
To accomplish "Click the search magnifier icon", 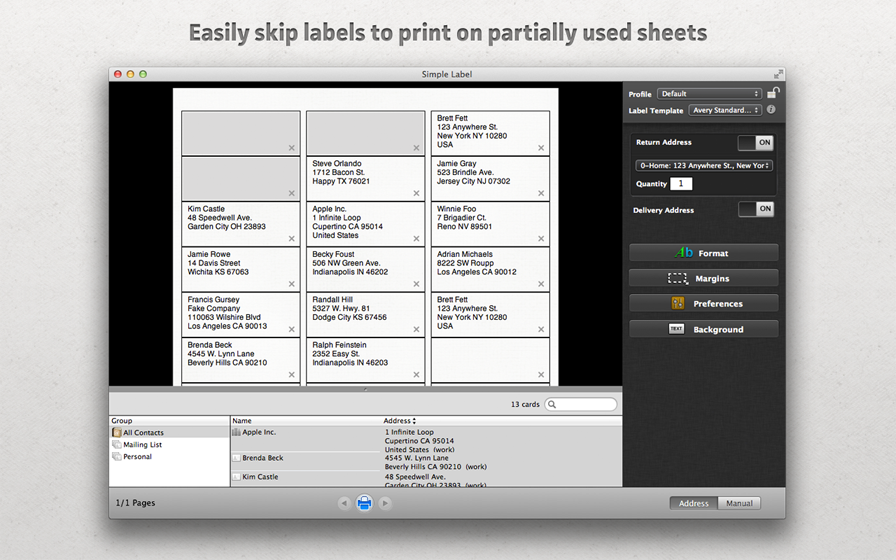I will tap(552, 405).
